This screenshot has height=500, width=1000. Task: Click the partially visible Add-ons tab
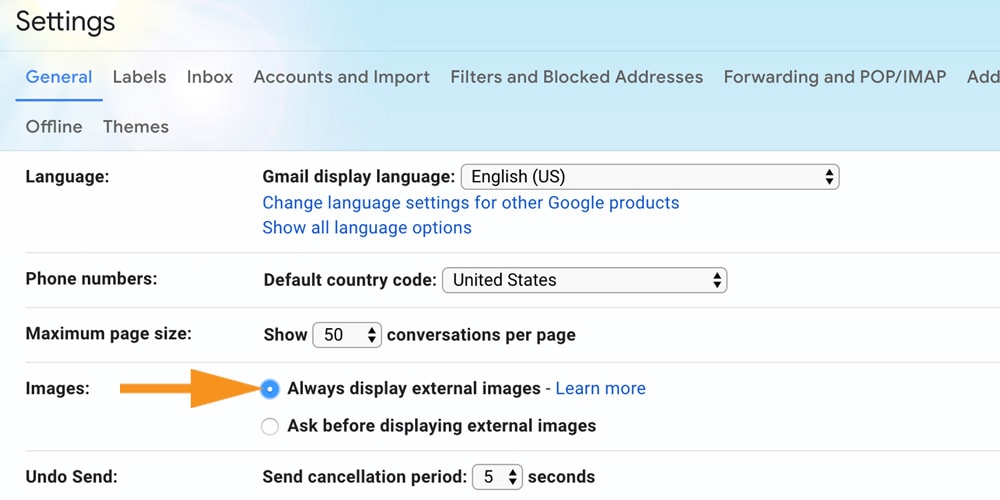(x=983, y=77)
